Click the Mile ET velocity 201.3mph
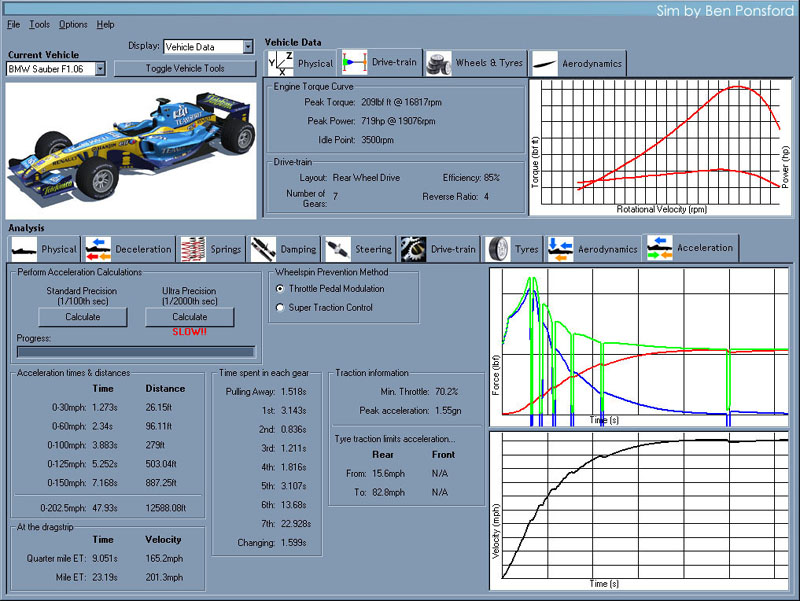 pos(164,578)
